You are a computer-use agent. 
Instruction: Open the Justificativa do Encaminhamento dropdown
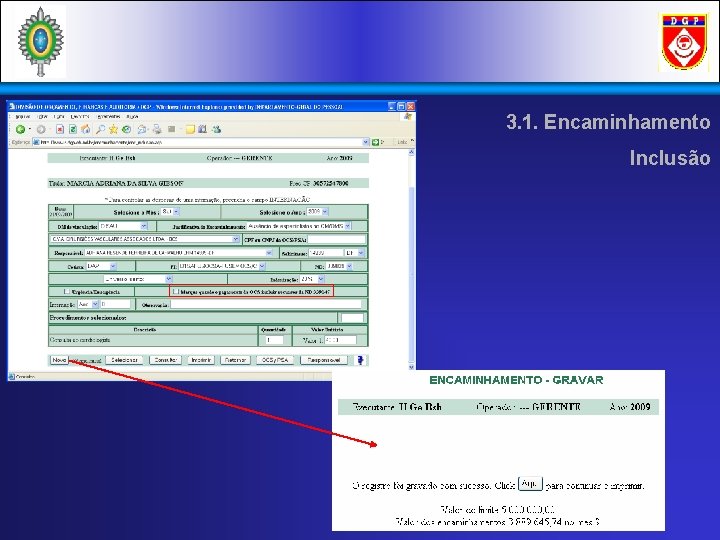point(299,226)
